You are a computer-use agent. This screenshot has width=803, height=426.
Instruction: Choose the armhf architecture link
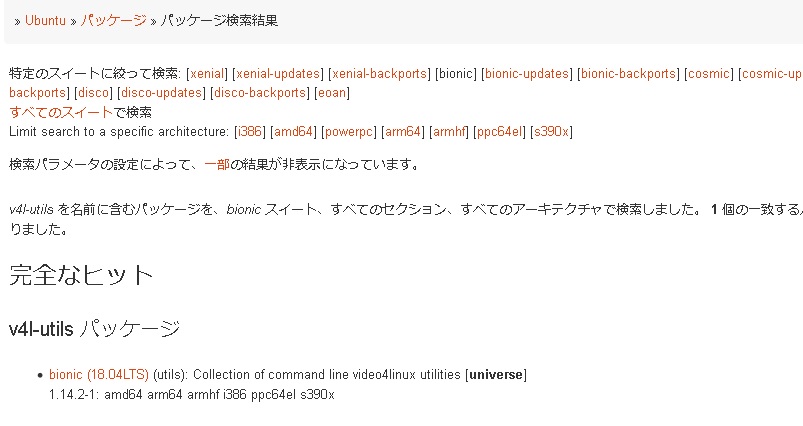click(x=448, y=131)
